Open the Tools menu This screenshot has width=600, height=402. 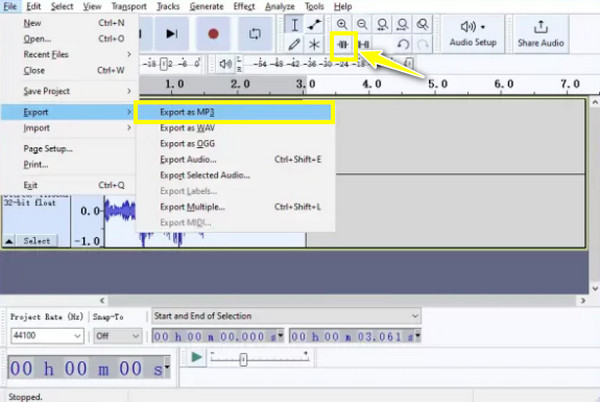pos(314,7)
